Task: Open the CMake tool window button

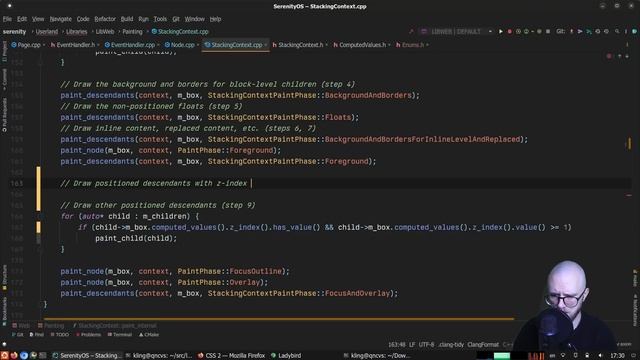Action: pos(149,335)
